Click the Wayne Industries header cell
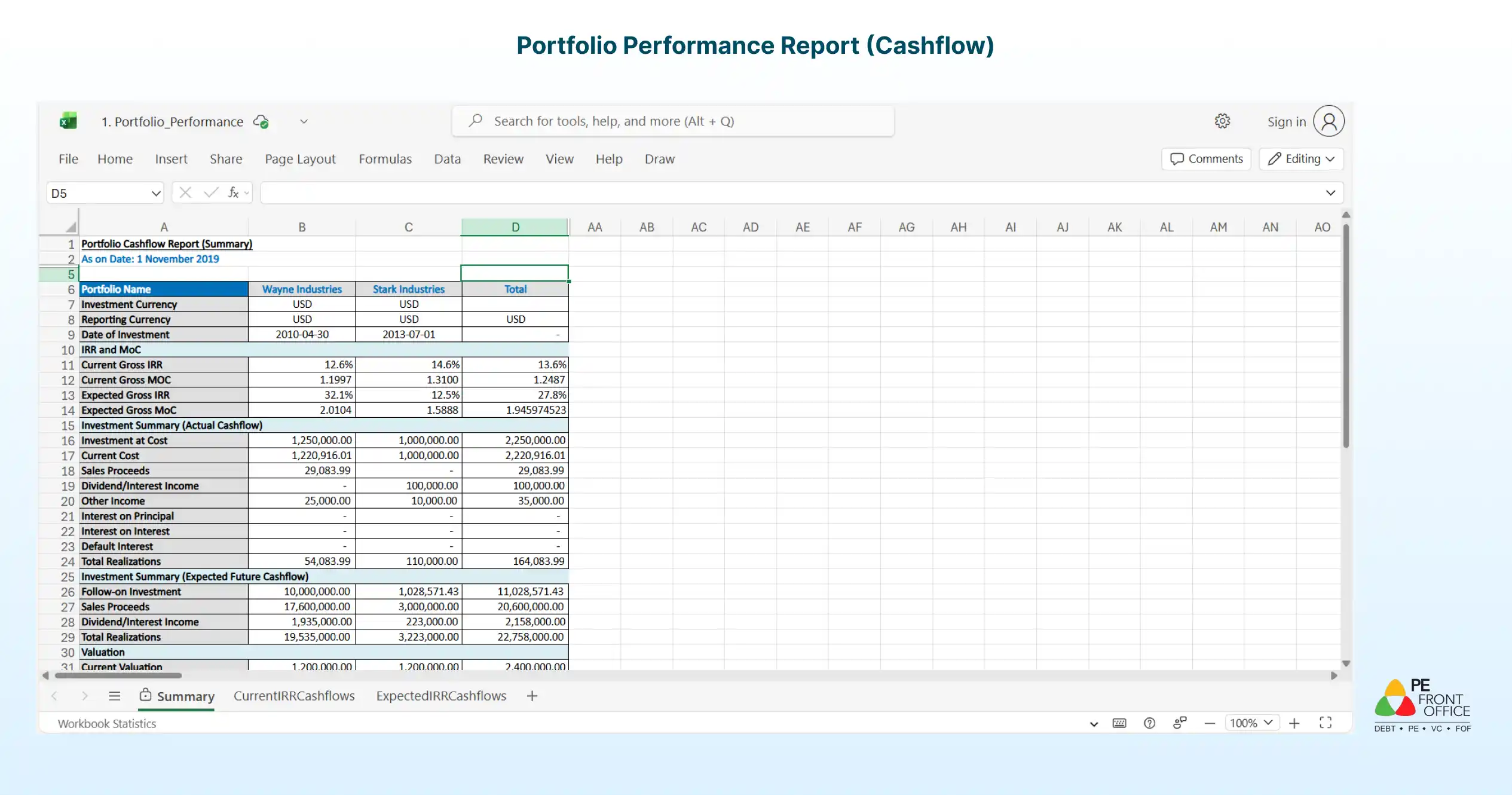The image size is (1512, 795). coord(302,289)
